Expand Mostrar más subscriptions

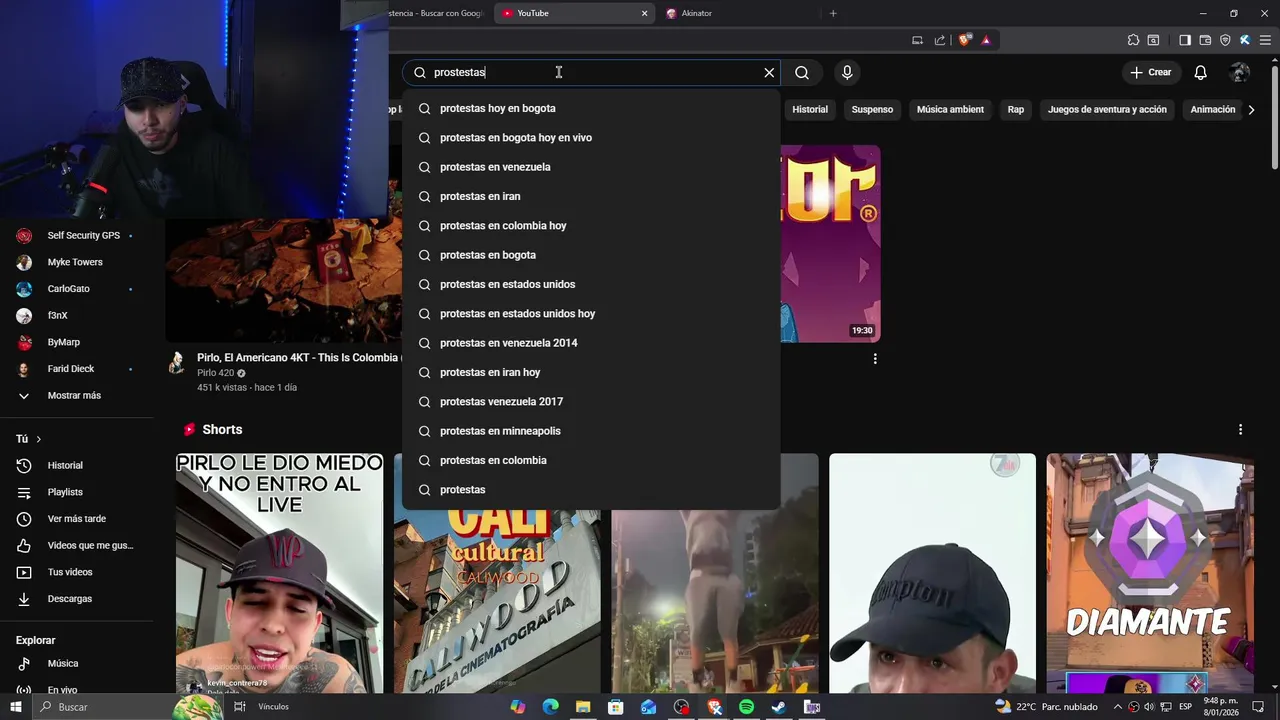76,396
